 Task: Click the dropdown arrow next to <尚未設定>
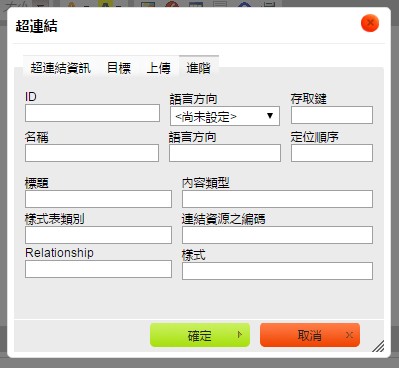pyautogui.click(x=270, y=116)
